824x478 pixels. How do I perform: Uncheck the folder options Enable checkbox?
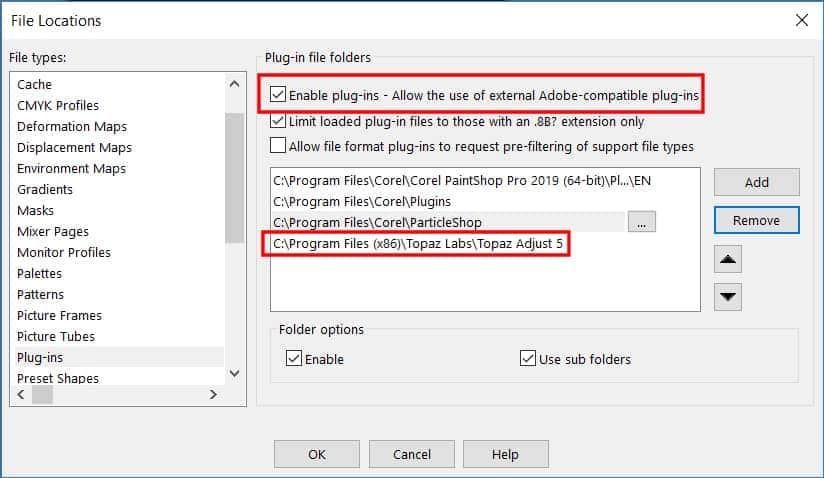(294, 359)
